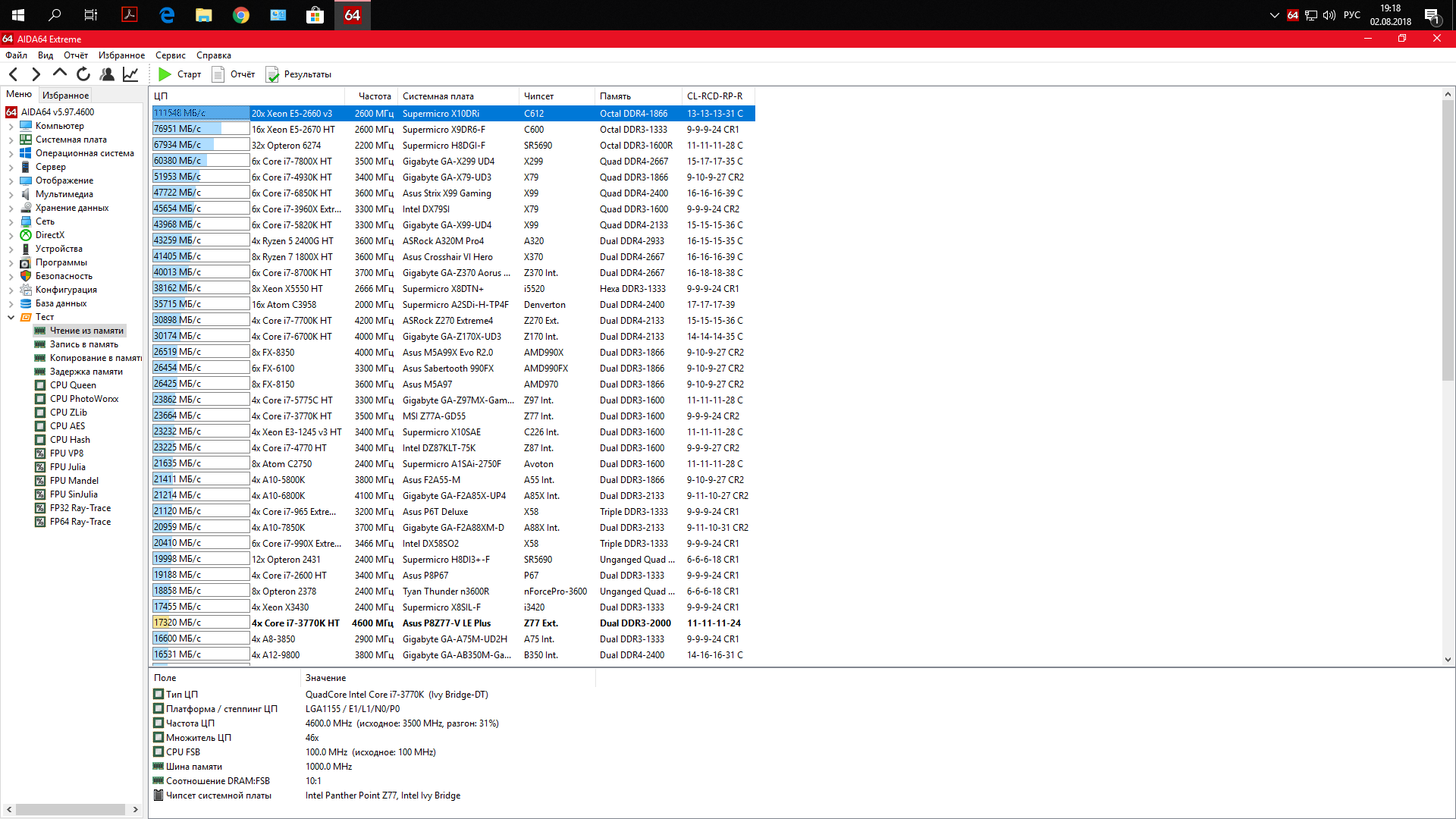
Task: Click the Refresh toolbar icon
Action: pos(83,74)
